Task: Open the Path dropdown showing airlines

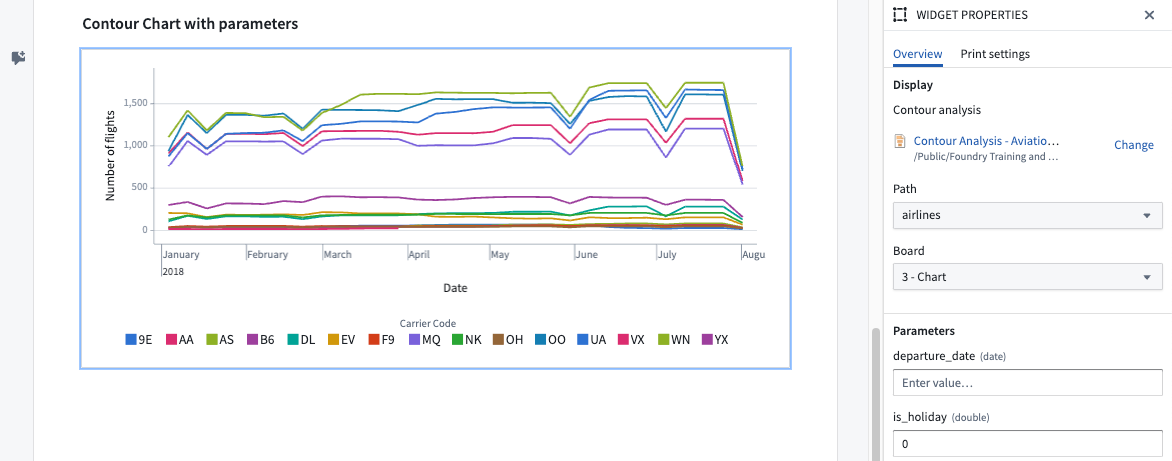Action: click(1028, 215)
